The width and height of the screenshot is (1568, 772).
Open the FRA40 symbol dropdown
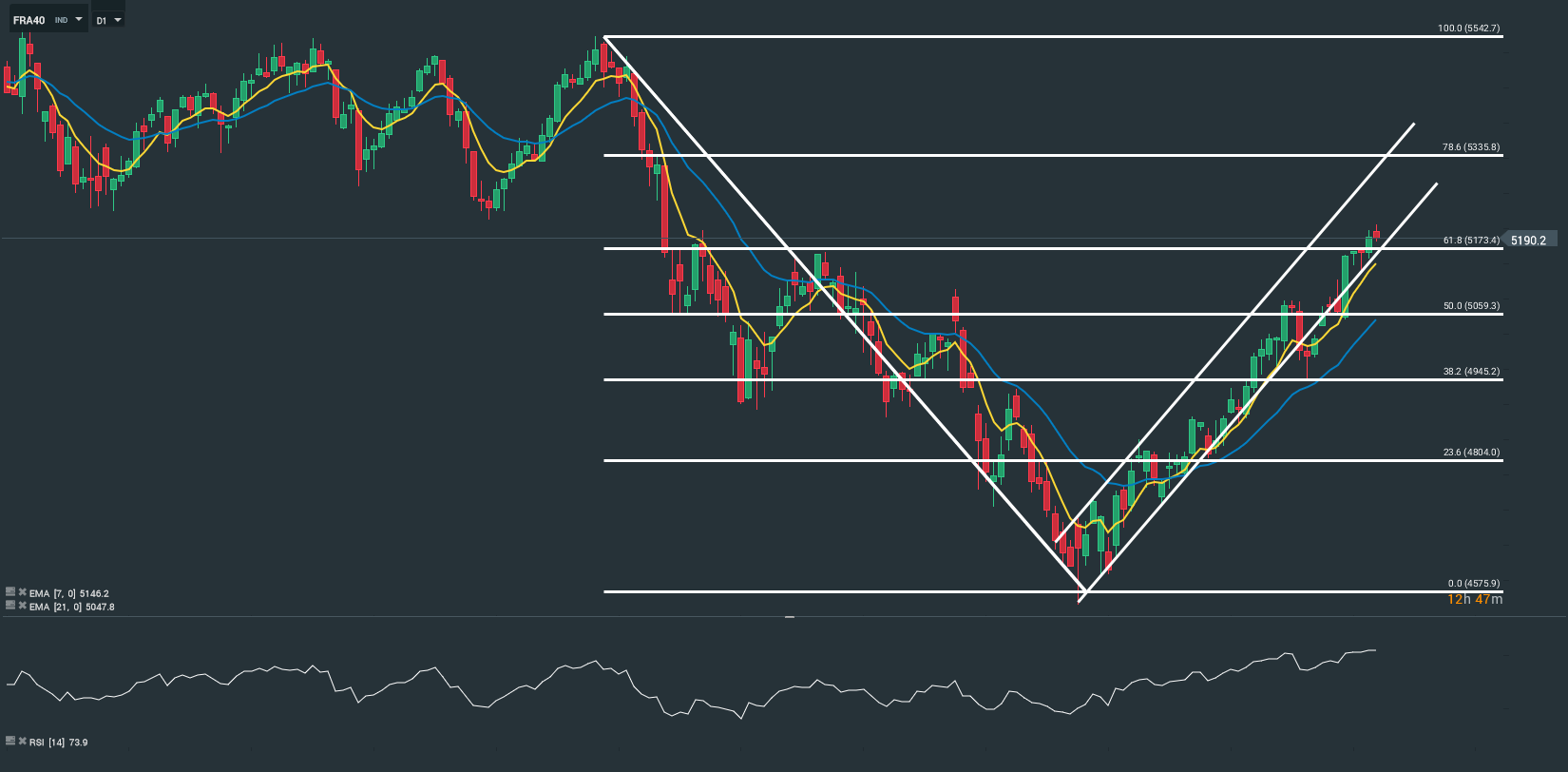48,20
